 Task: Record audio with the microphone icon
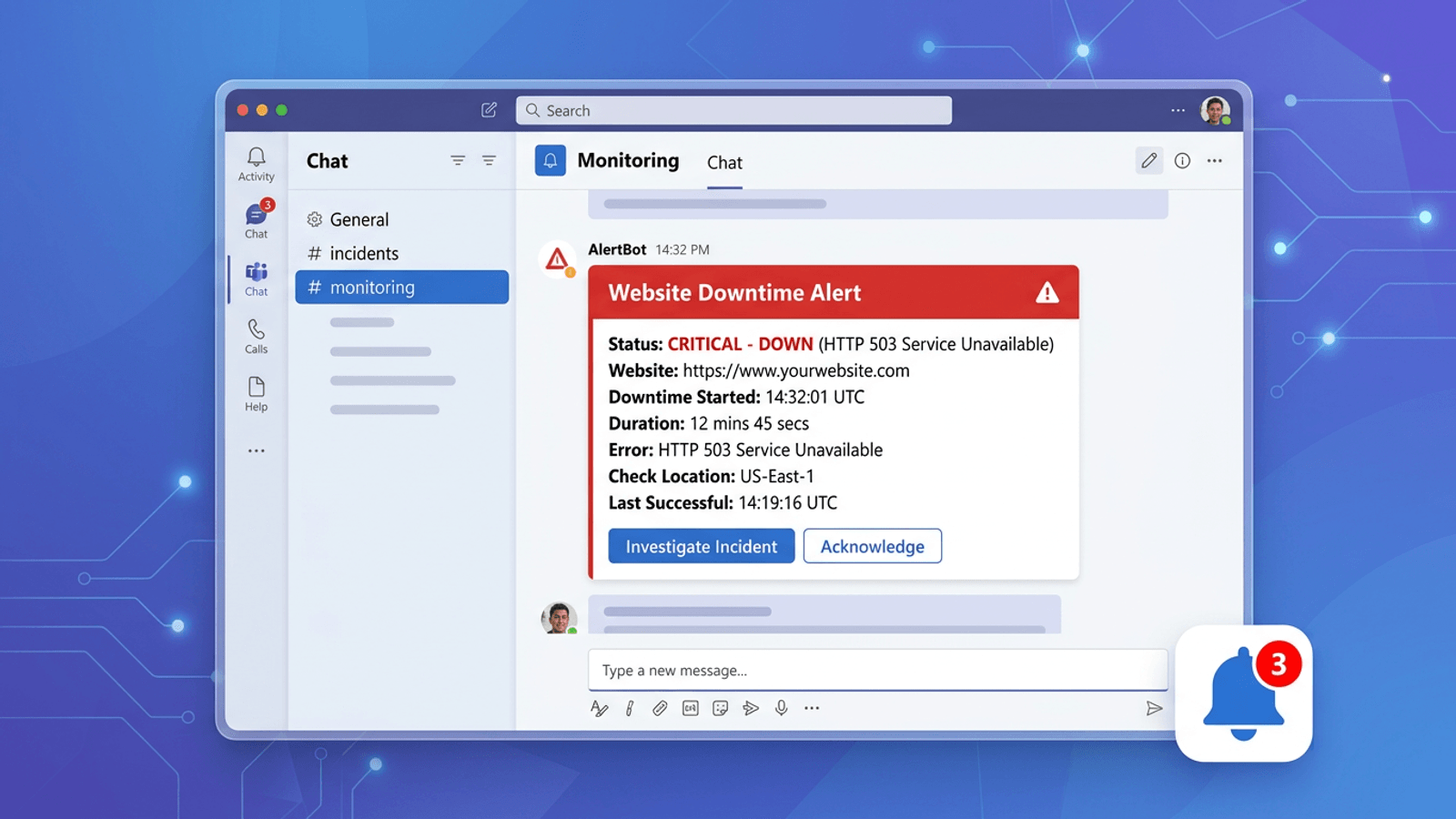(x=781, y=708)
